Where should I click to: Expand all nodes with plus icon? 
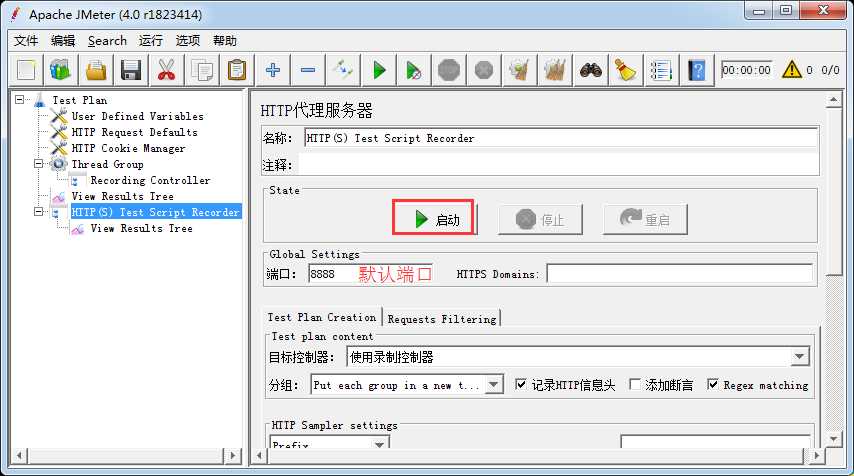[273, 70]
